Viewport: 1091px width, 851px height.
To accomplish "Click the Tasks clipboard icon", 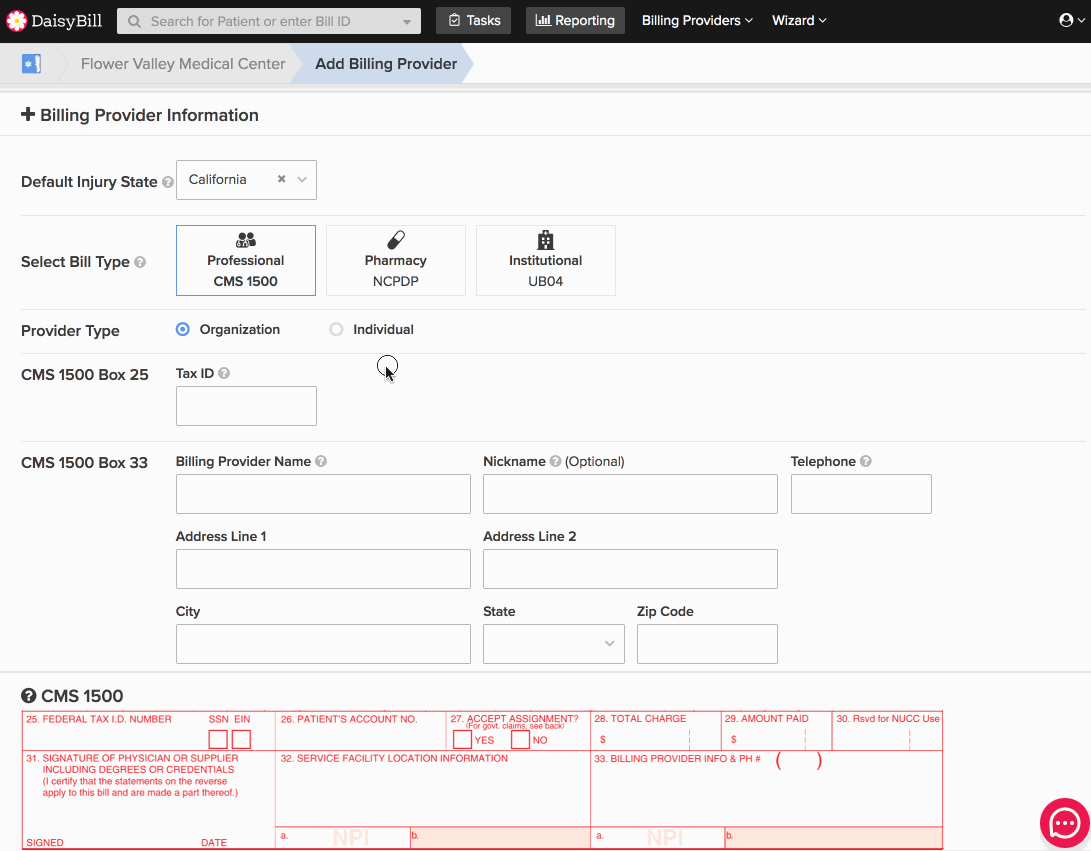I will (x=454, y=21).
